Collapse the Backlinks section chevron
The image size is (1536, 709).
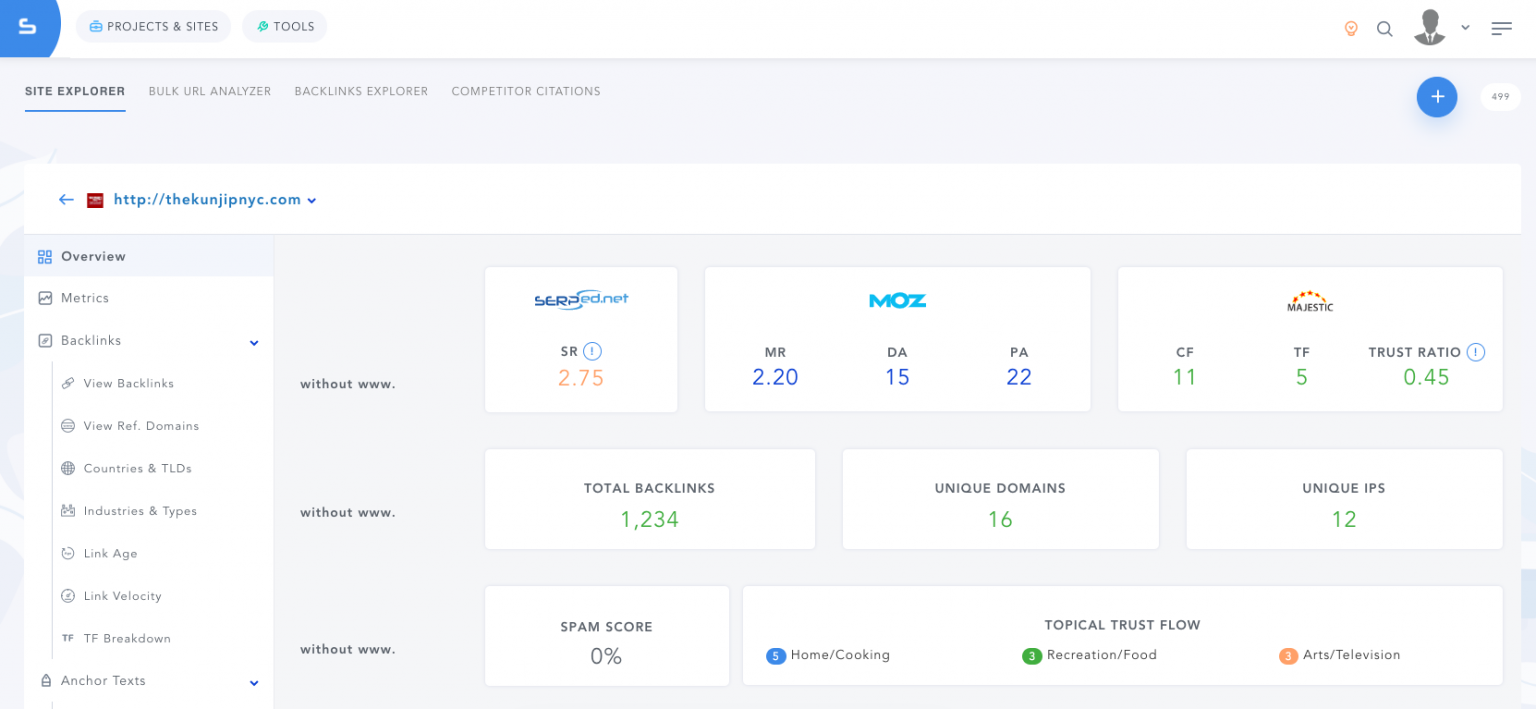tap(254, 343)
